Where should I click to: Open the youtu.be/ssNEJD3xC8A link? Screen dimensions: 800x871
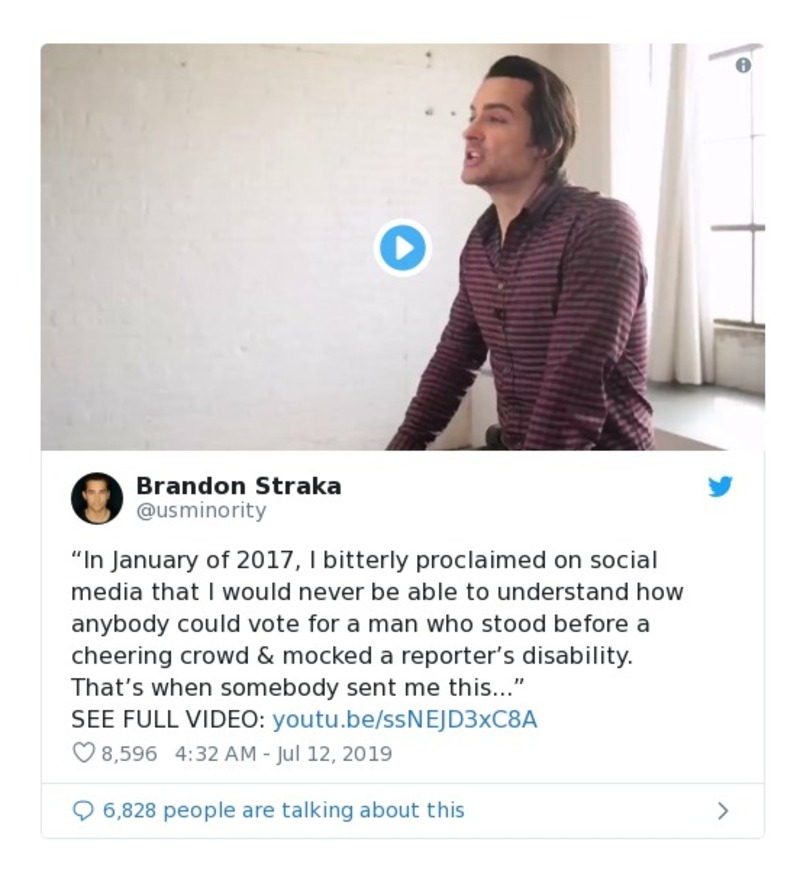pyautogui.click(x=404, y=719)
